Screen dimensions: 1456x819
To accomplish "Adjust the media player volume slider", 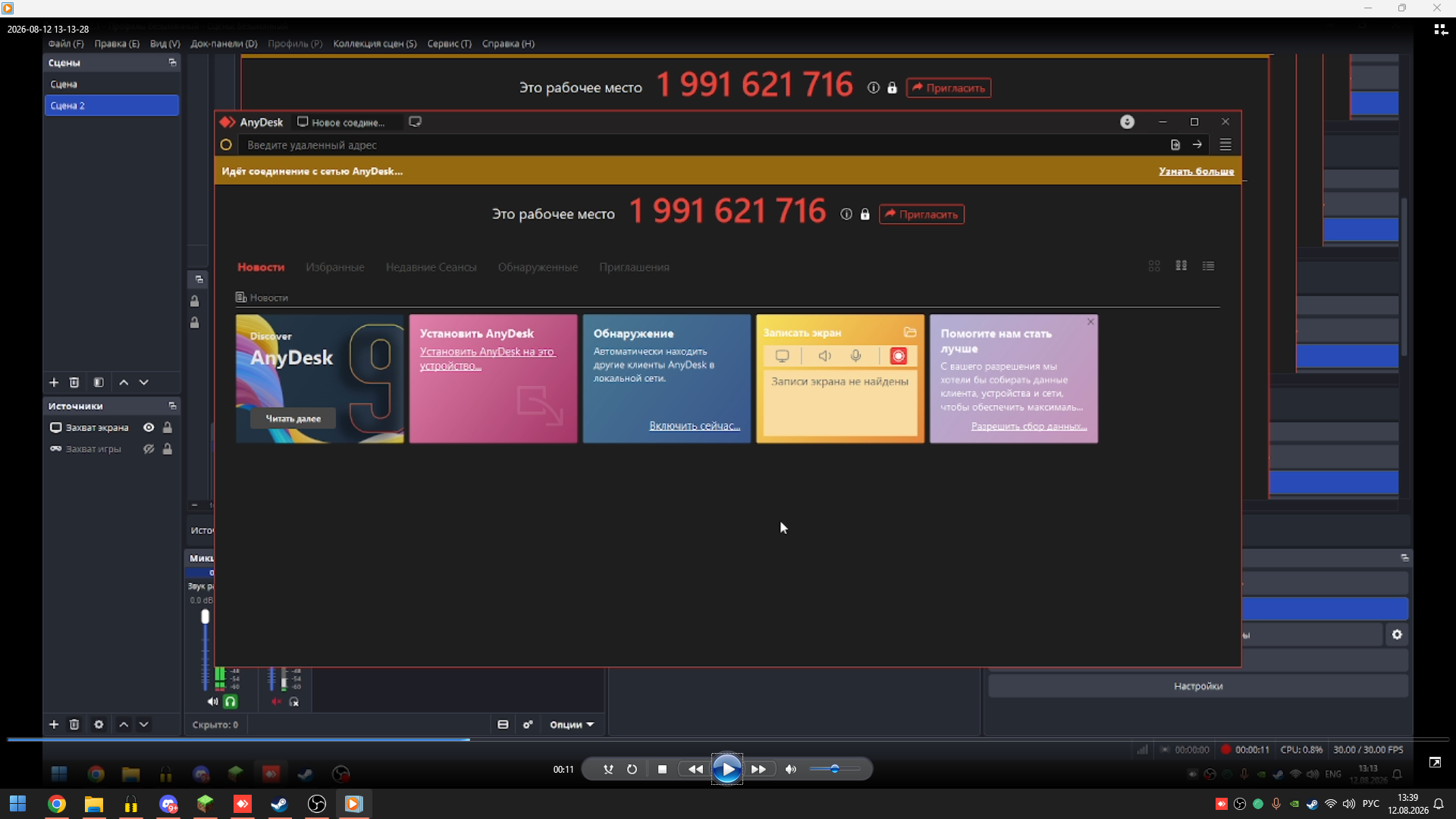I will [x=834, y=770].
